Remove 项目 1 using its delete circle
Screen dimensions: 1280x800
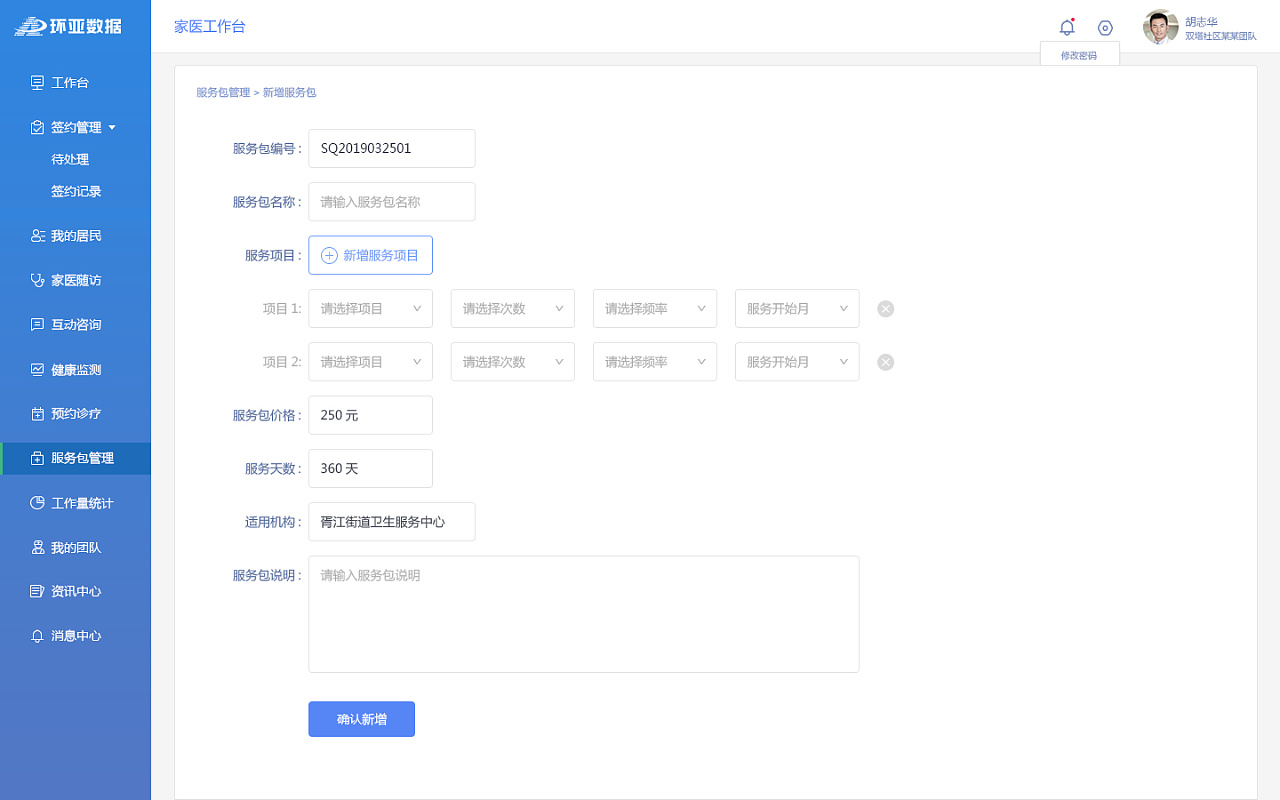click(x=885, y=308)
